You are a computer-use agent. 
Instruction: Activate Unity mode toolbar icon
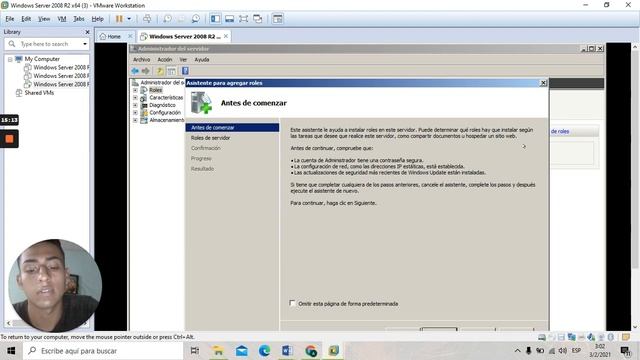coord(258,19)
